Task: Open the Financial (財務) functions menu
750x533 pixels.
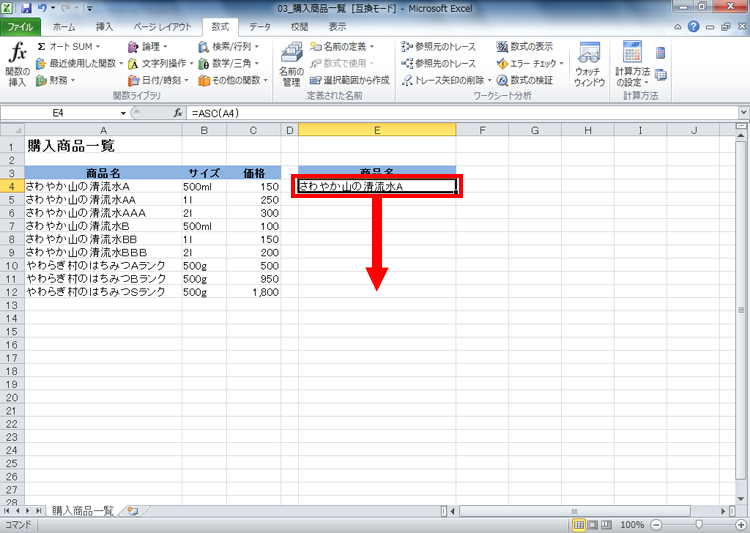Action: [x=56, y=80]
